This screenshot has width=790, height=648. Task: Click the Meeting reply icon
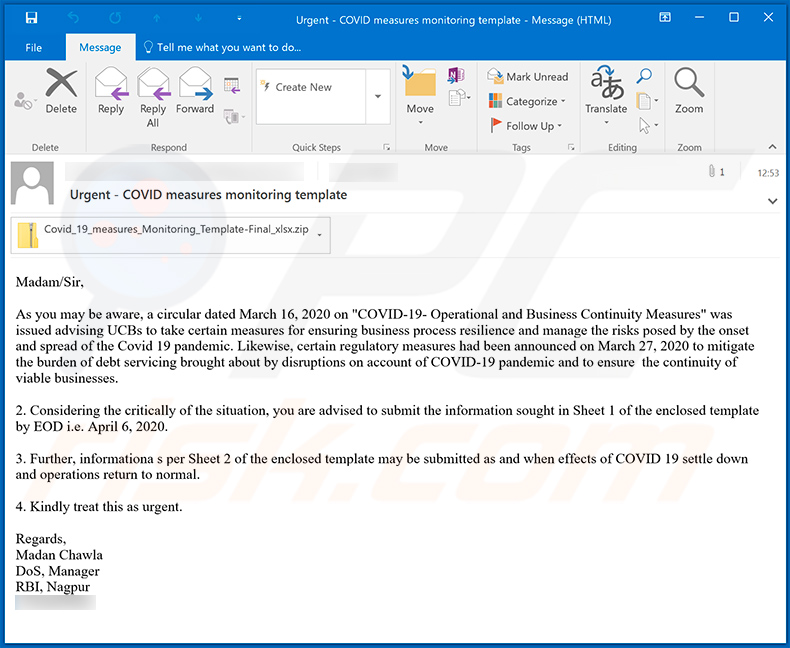pyautogui.click(x=232, y=85)
